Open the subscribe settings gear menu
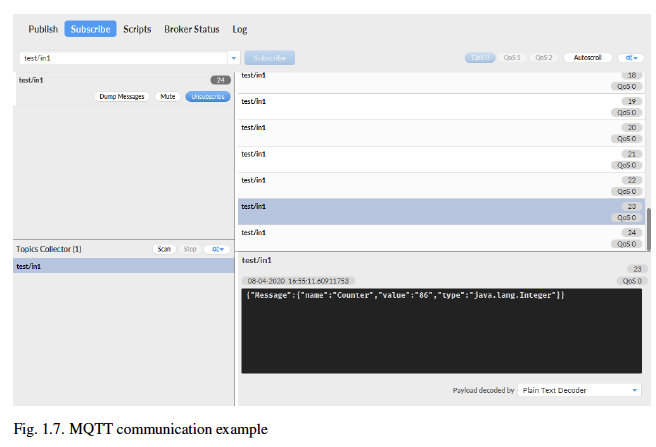This screenshot has width=656, height=447. click(631, 58)
